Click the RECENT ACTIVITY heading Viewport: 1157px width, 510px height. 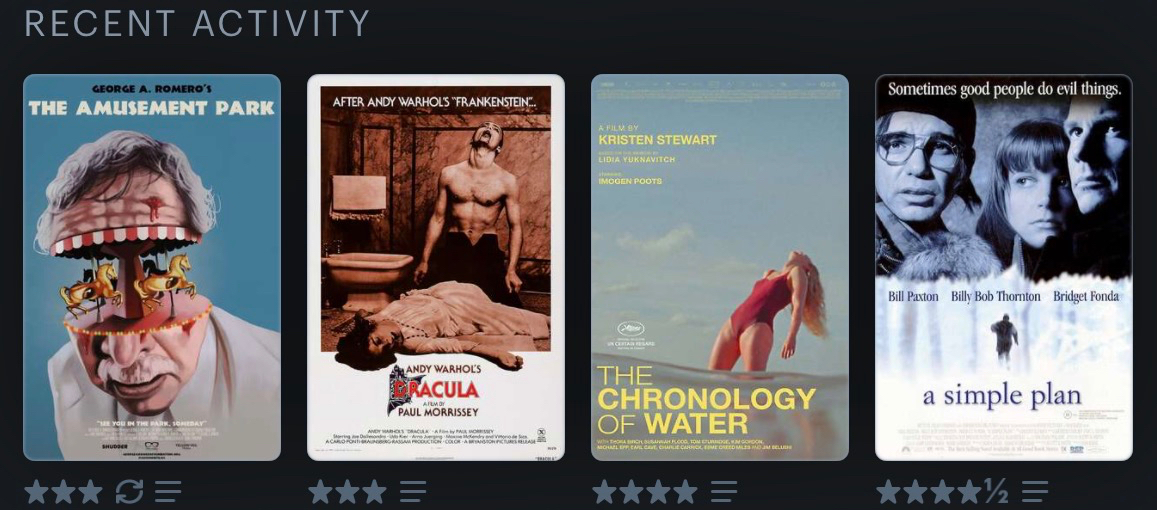coord(197,24)
